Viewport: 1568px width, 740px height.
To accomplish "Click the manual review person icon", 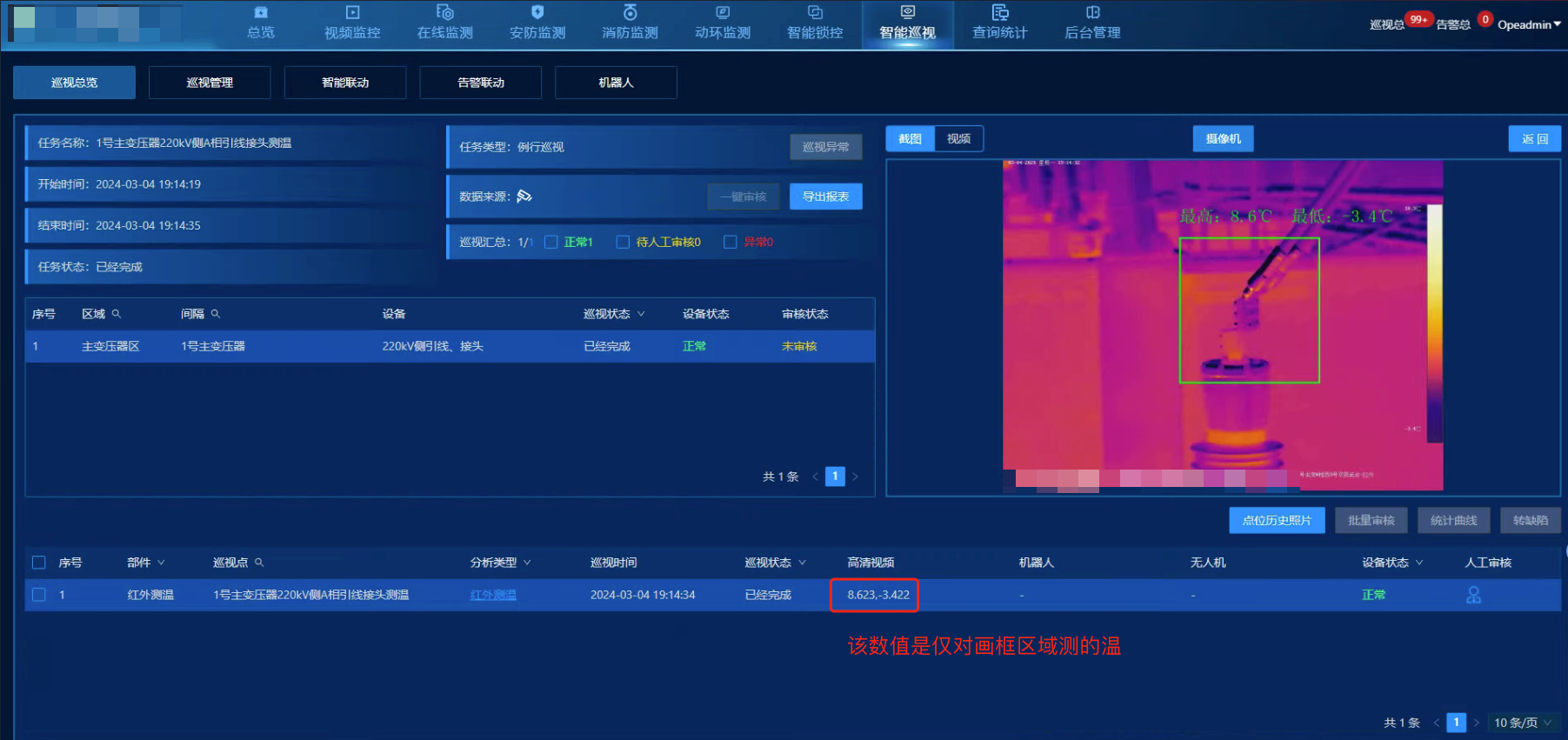I will pos(1473,595).
